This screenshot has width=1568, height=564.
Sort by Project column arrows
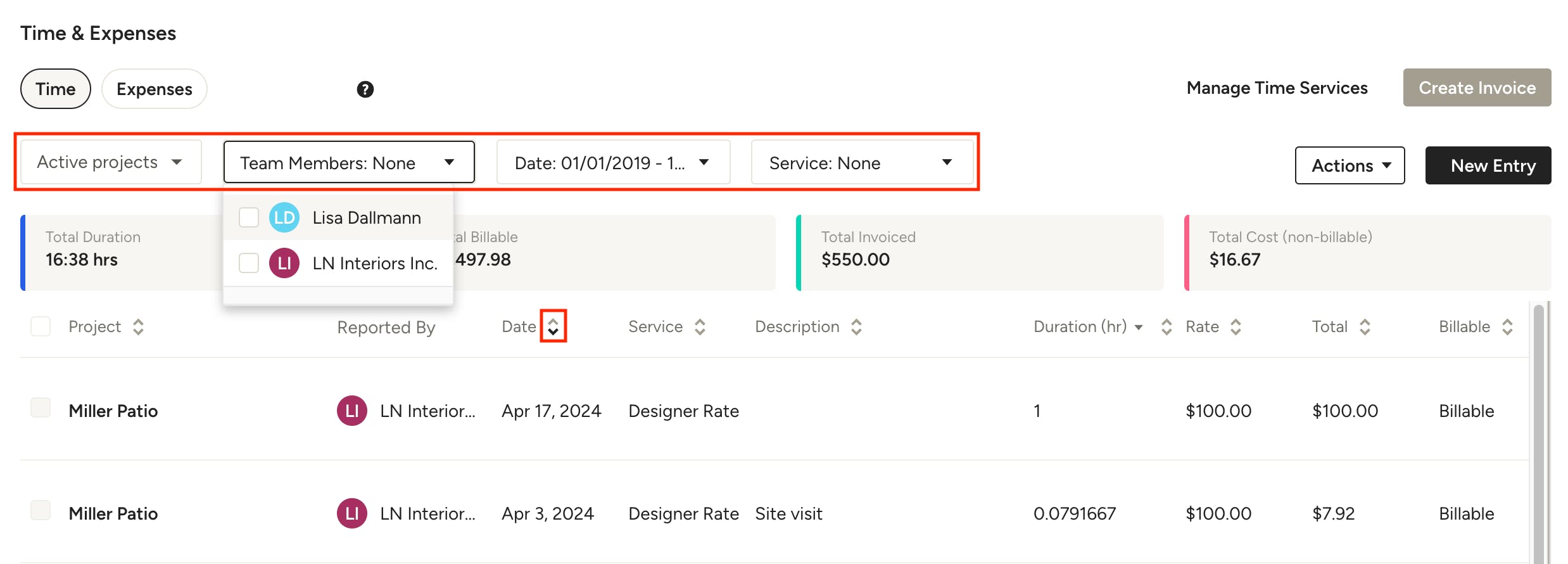click(x=138, y=327)
